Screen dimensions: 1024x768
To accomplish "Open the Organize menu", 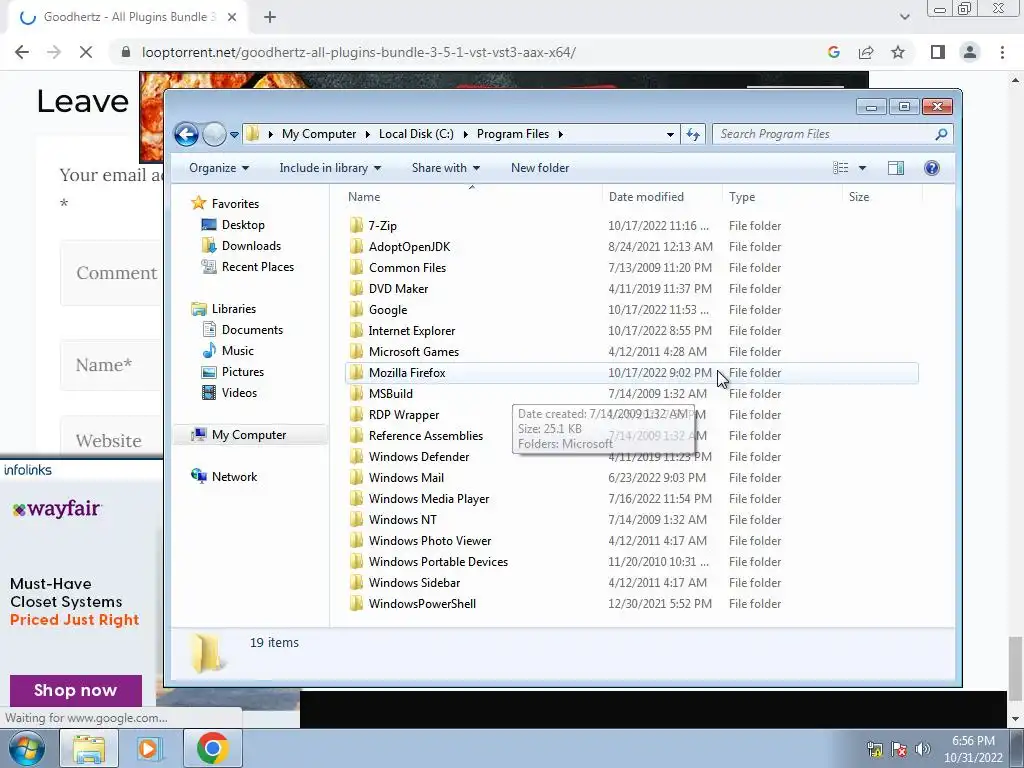I will (x=219, y=168).
